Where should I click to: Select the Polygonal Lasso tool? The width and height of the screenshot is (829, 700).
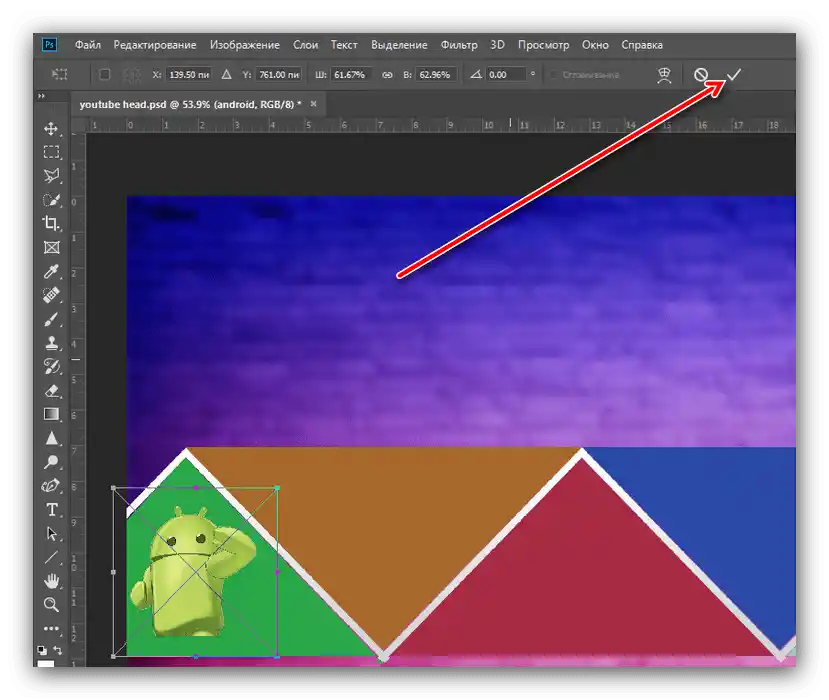(51, 176)
